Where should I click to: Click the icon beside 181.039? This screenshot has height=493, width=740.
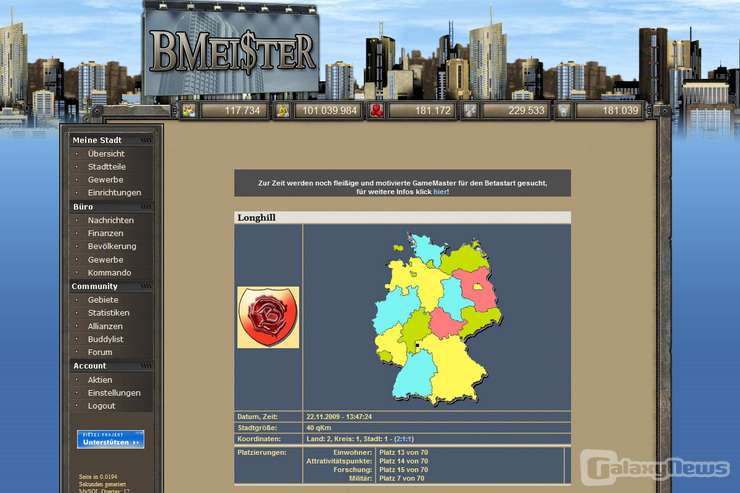tap(563, 111)
